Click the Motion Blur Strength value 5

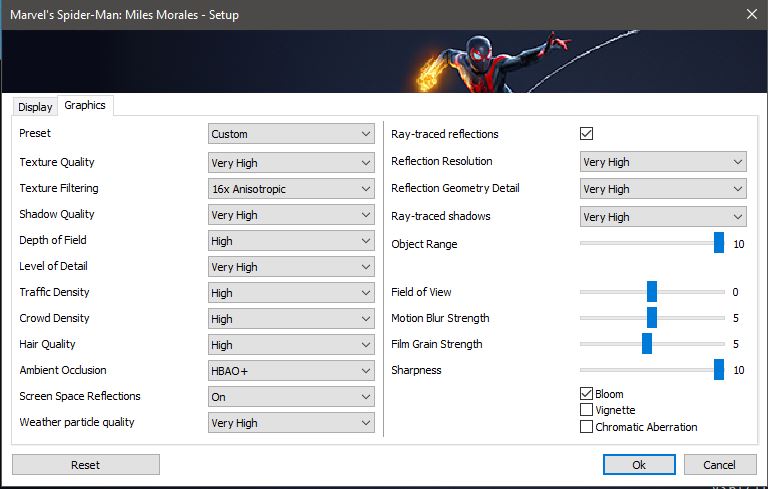(736, 318)
